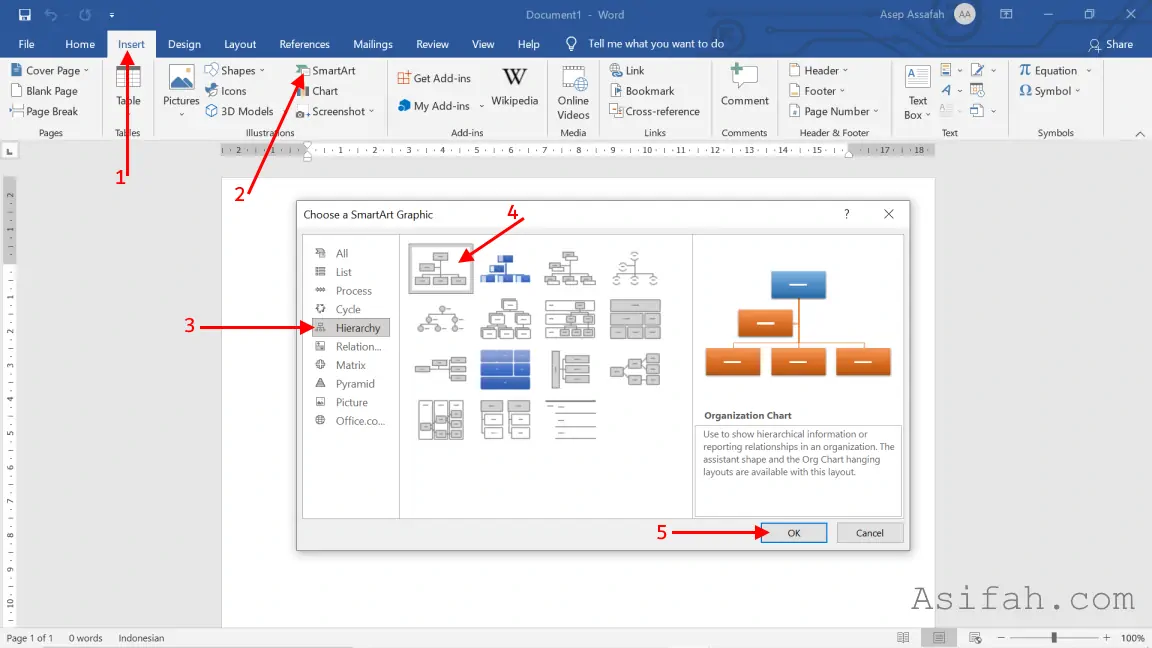Open the Layout tab

pyautogui.click(x=240, y=44)
